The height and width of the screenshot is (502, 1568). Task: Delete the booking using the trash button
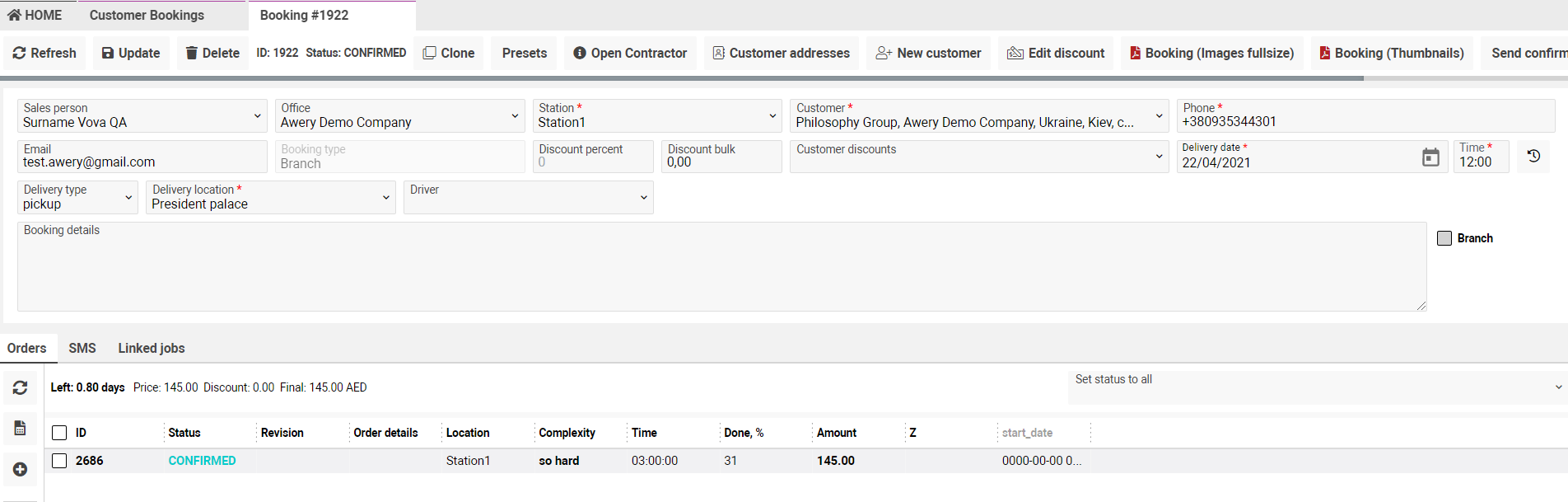212,53
